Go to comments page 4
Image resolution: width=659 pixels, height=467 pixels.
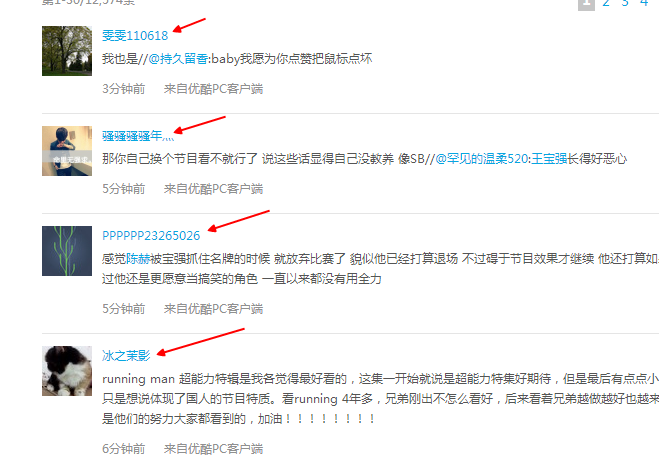click(644, 3)
